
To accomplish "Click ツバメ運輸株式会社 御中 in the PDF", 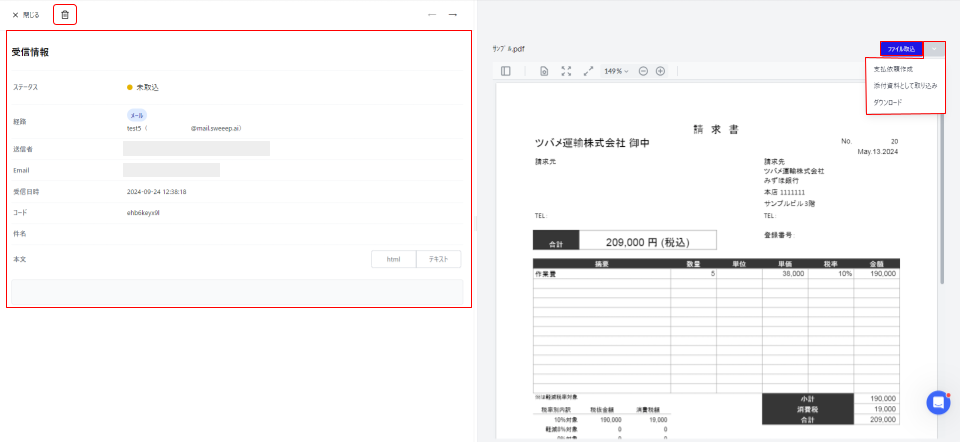I will (x=592, y=143).
